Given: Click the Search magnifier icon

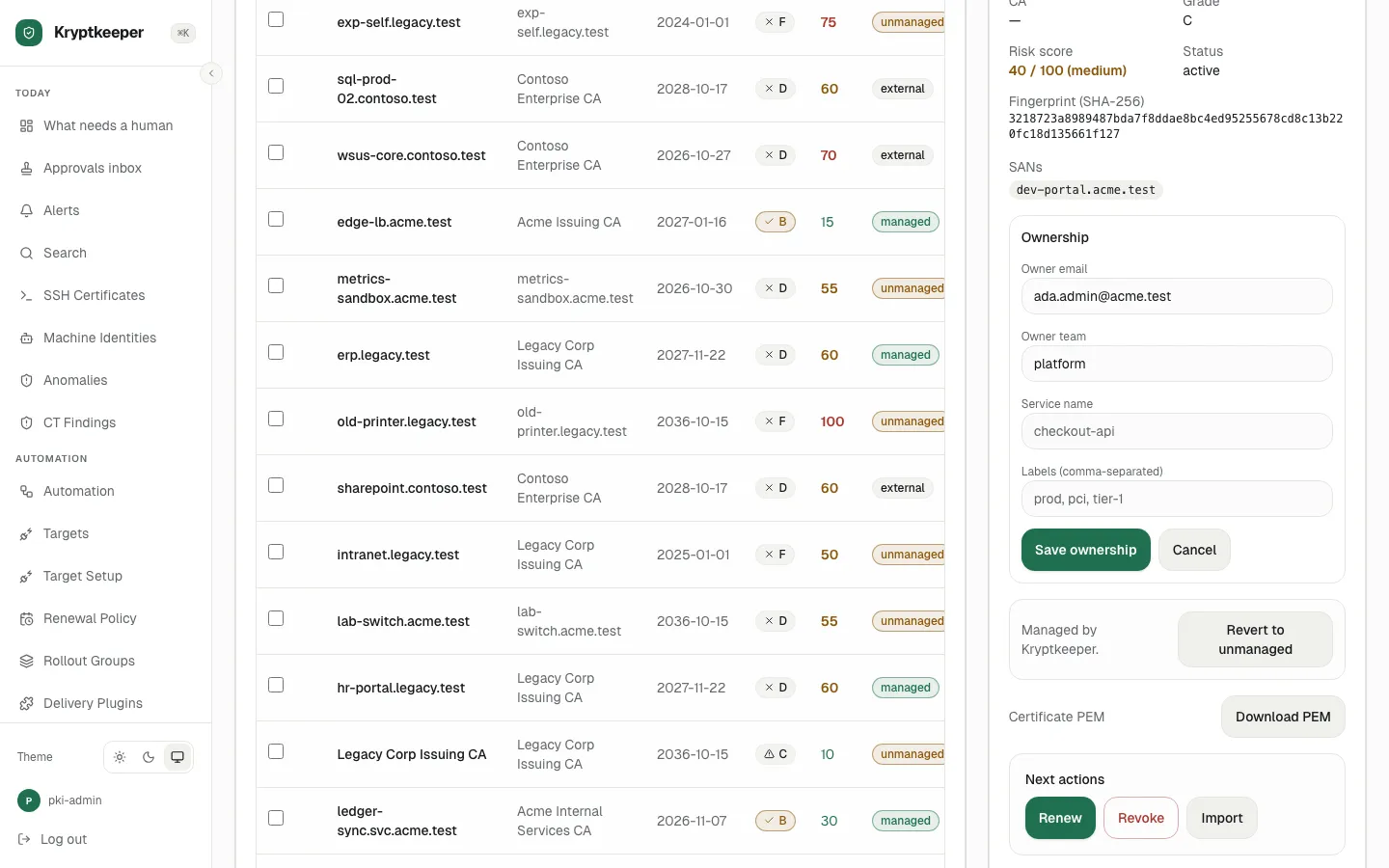Looking at the screenshot, I should [26, 253].
